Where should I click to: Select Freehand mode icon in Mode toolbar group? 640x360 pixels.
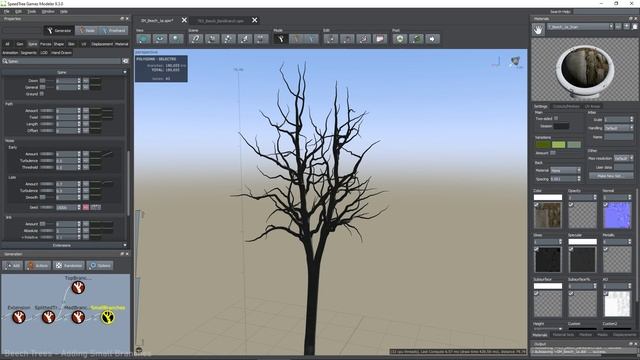click(x=312, y=39)
